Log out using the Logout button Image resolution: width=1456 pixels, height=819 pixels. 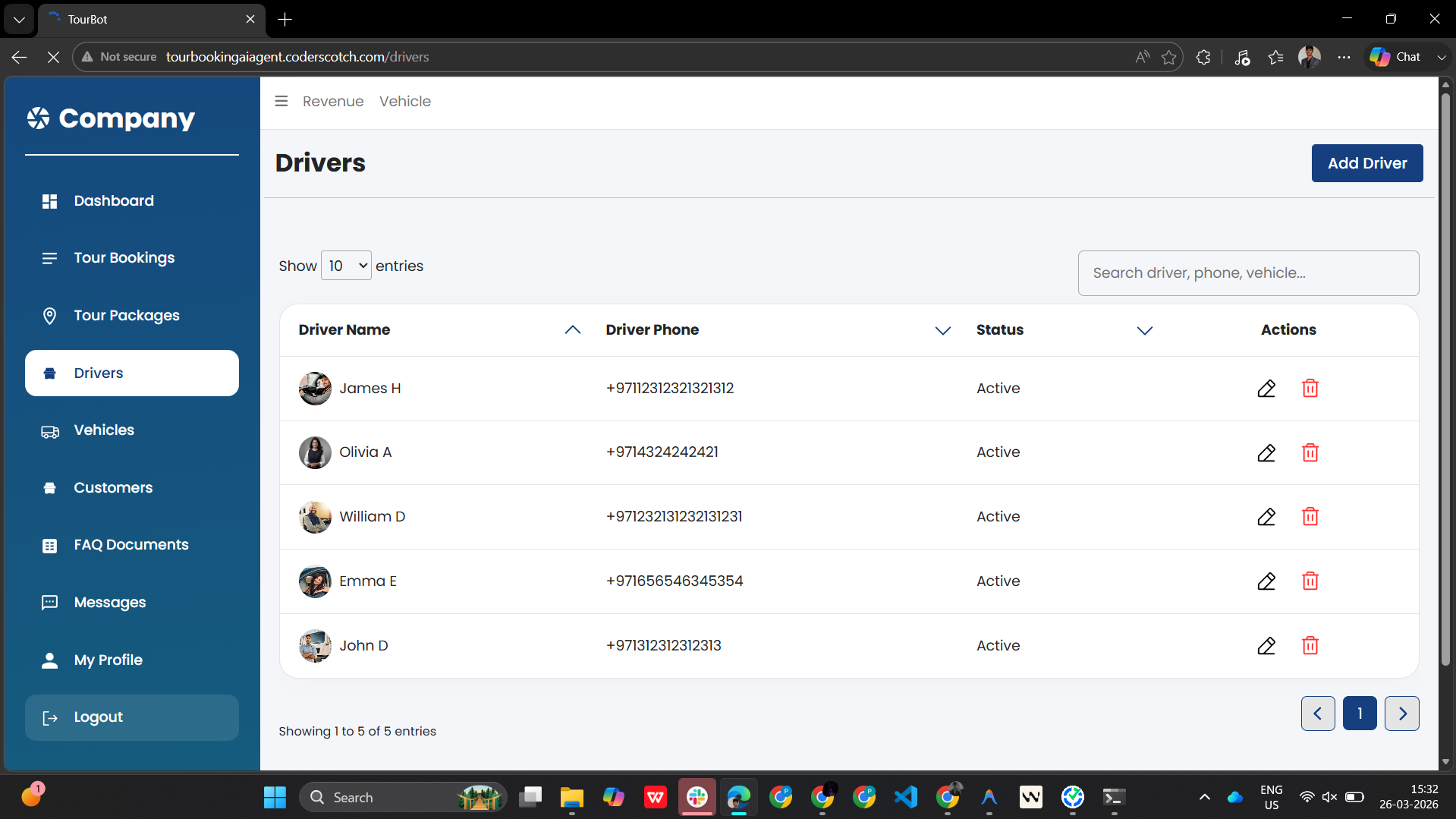tap(132, 717)
